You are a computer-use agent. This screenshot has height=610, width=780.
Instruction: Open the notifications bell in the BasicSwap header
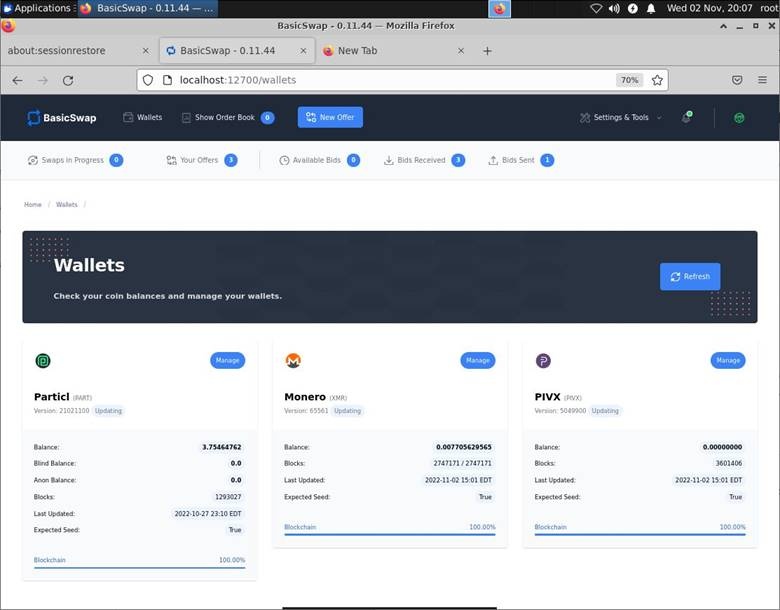(686, 117)
